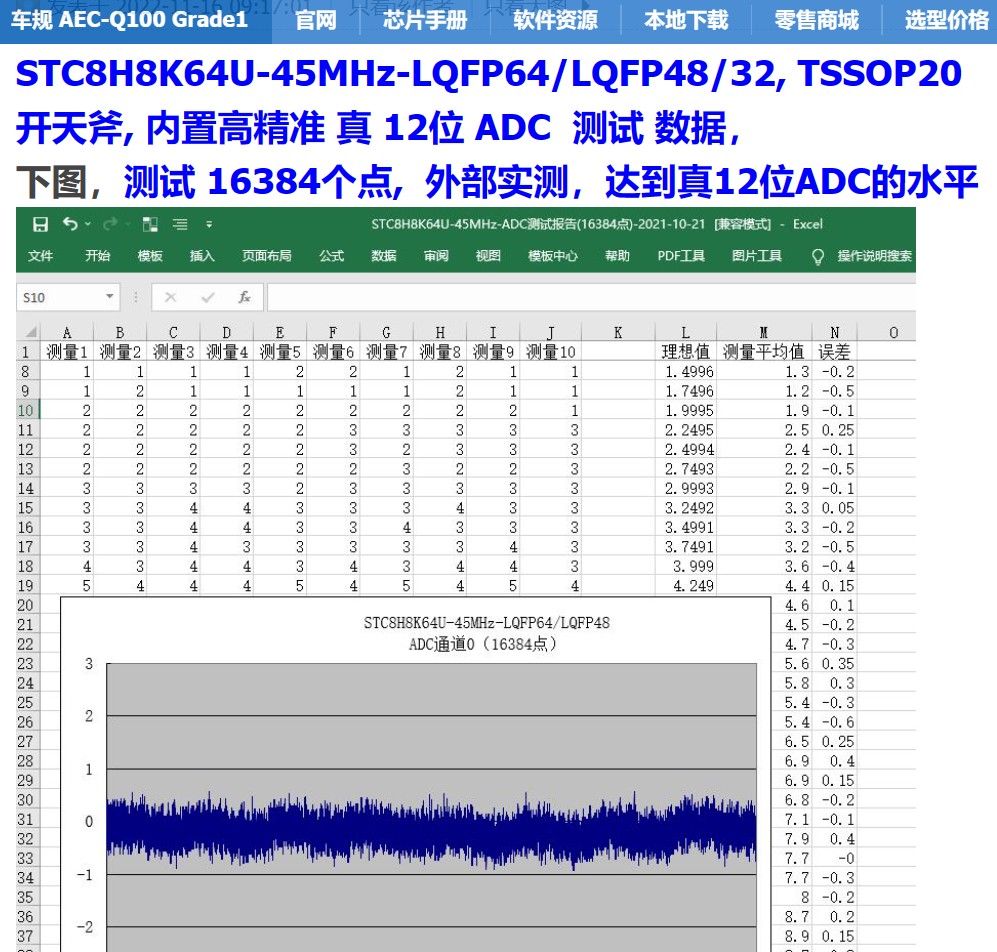Select column header A
Viewport: 997px width, 952px height.
(x=67, y=333)
